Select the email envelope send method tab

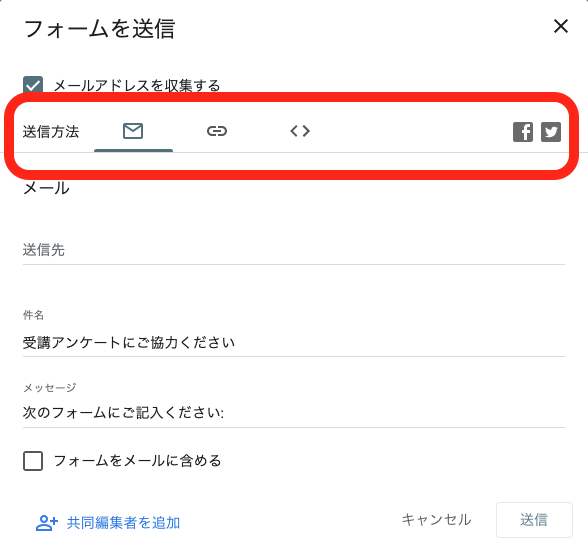[133, 131]
